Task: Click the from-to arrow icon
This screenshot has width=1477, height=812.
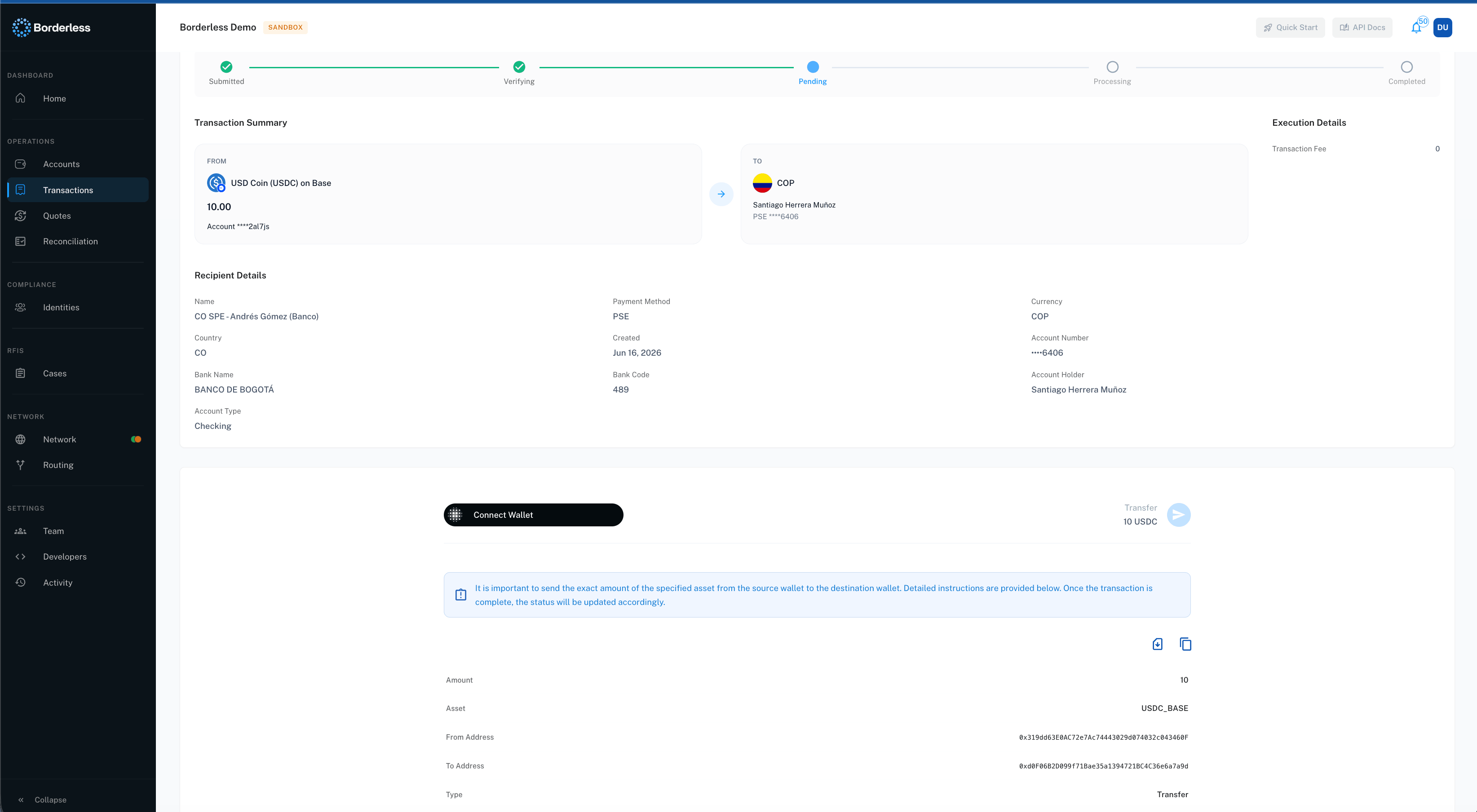Action: point(721,194)
